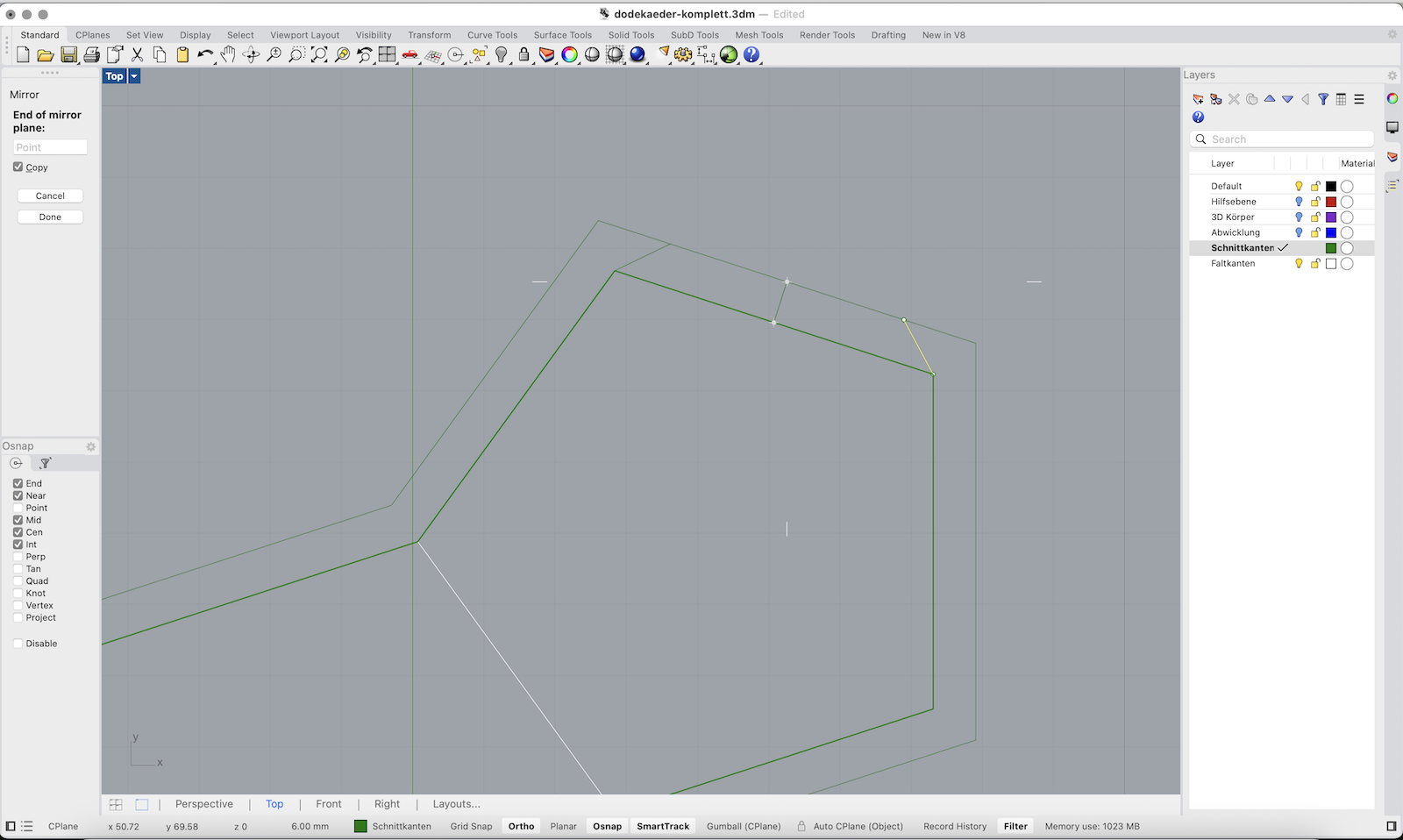Toggle Ortho in status bar
The width and height of the screenshot is (1403, 840).
[521, 826]
